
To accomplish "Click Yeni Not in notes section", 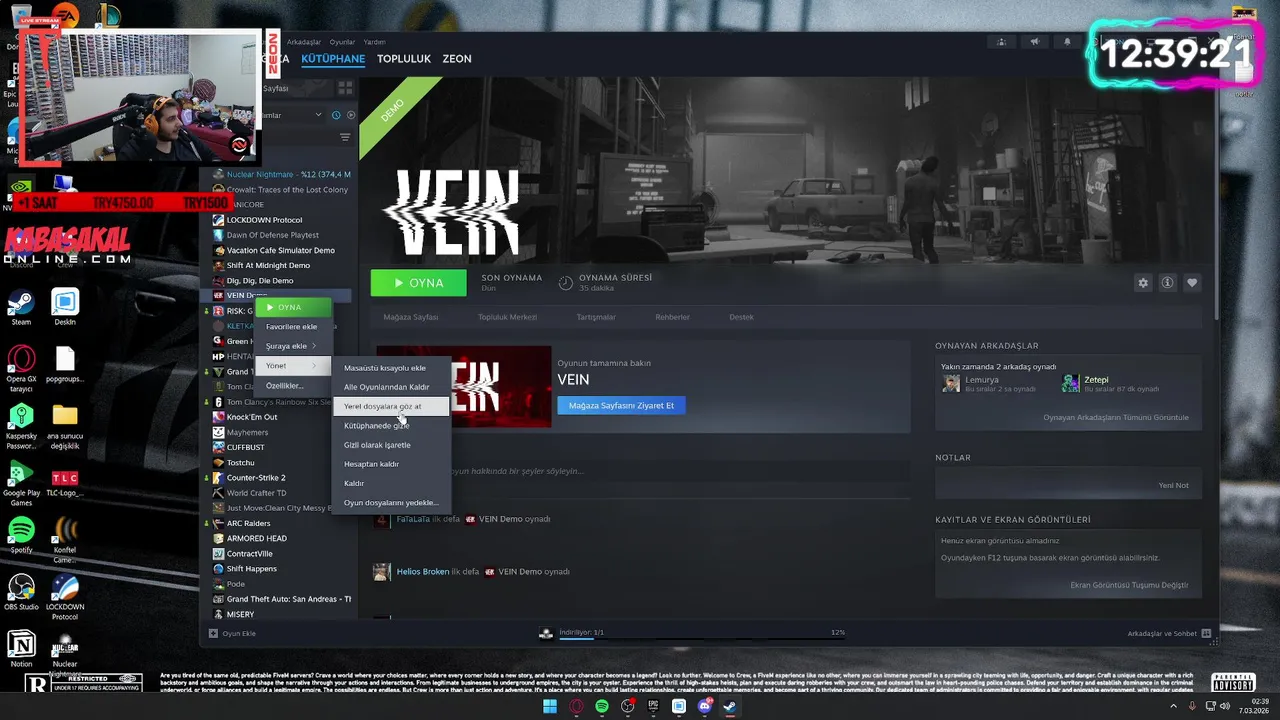I will pyautogui.click(x=1173, y=485).
